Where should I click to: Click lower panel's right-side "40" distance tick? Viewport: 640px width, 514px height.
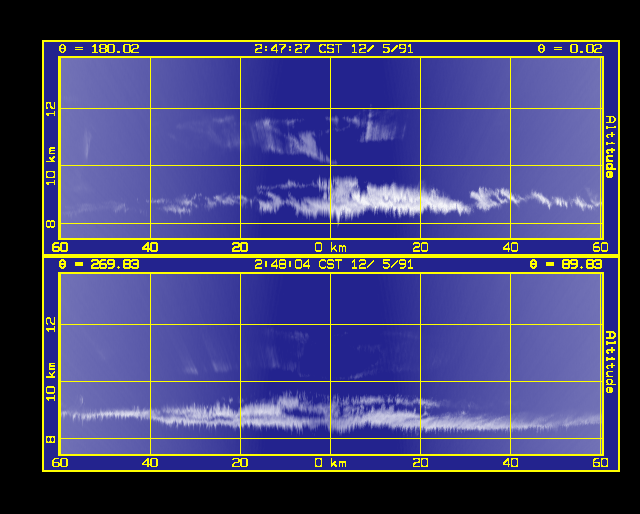click(x=510, y=463)
